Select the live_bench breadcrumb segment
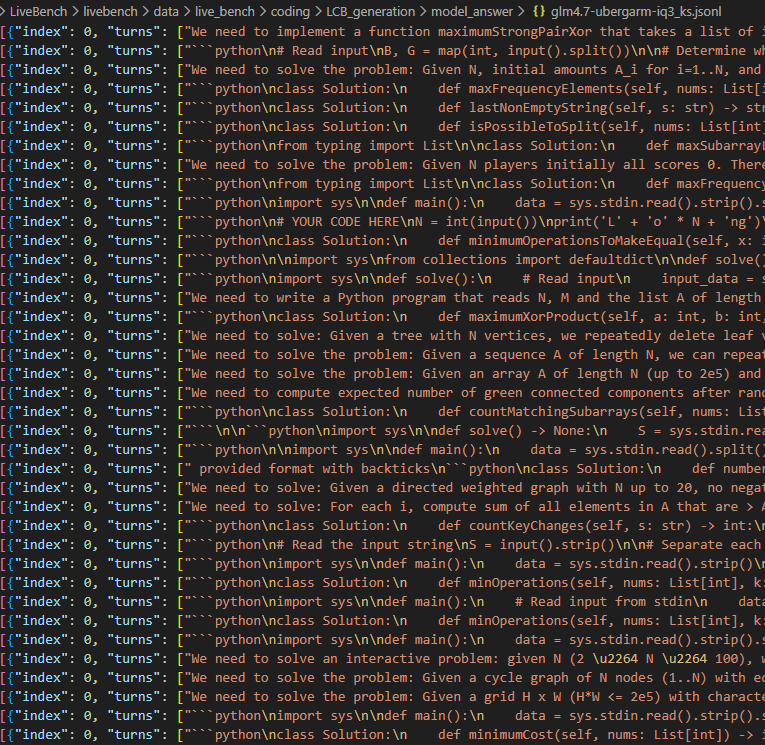The image size is (765, 745). point(225,11)
